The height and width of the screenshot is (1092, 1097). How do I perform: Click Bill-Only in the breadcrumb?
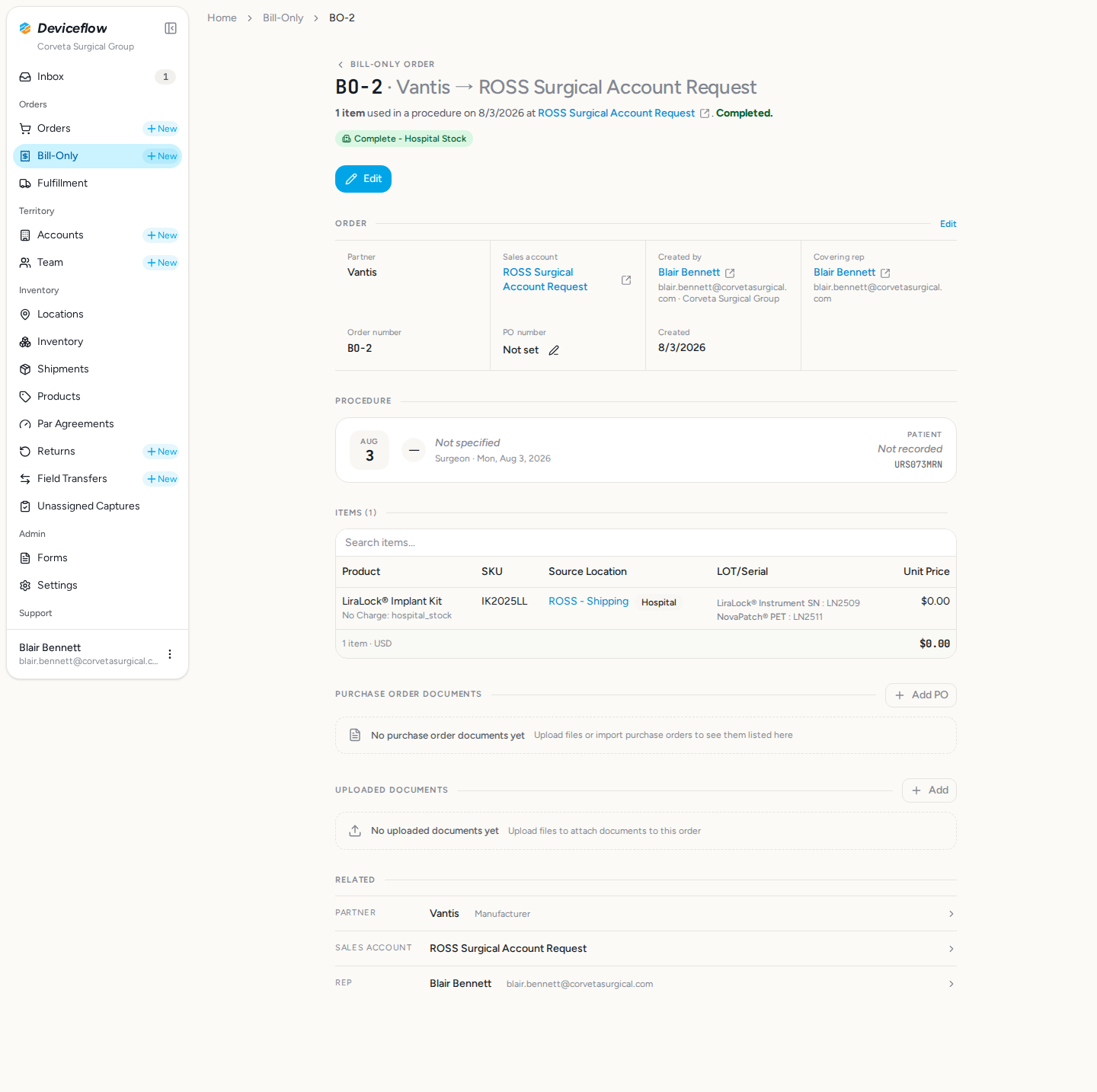pyautogui.click(x=283, y=18)
